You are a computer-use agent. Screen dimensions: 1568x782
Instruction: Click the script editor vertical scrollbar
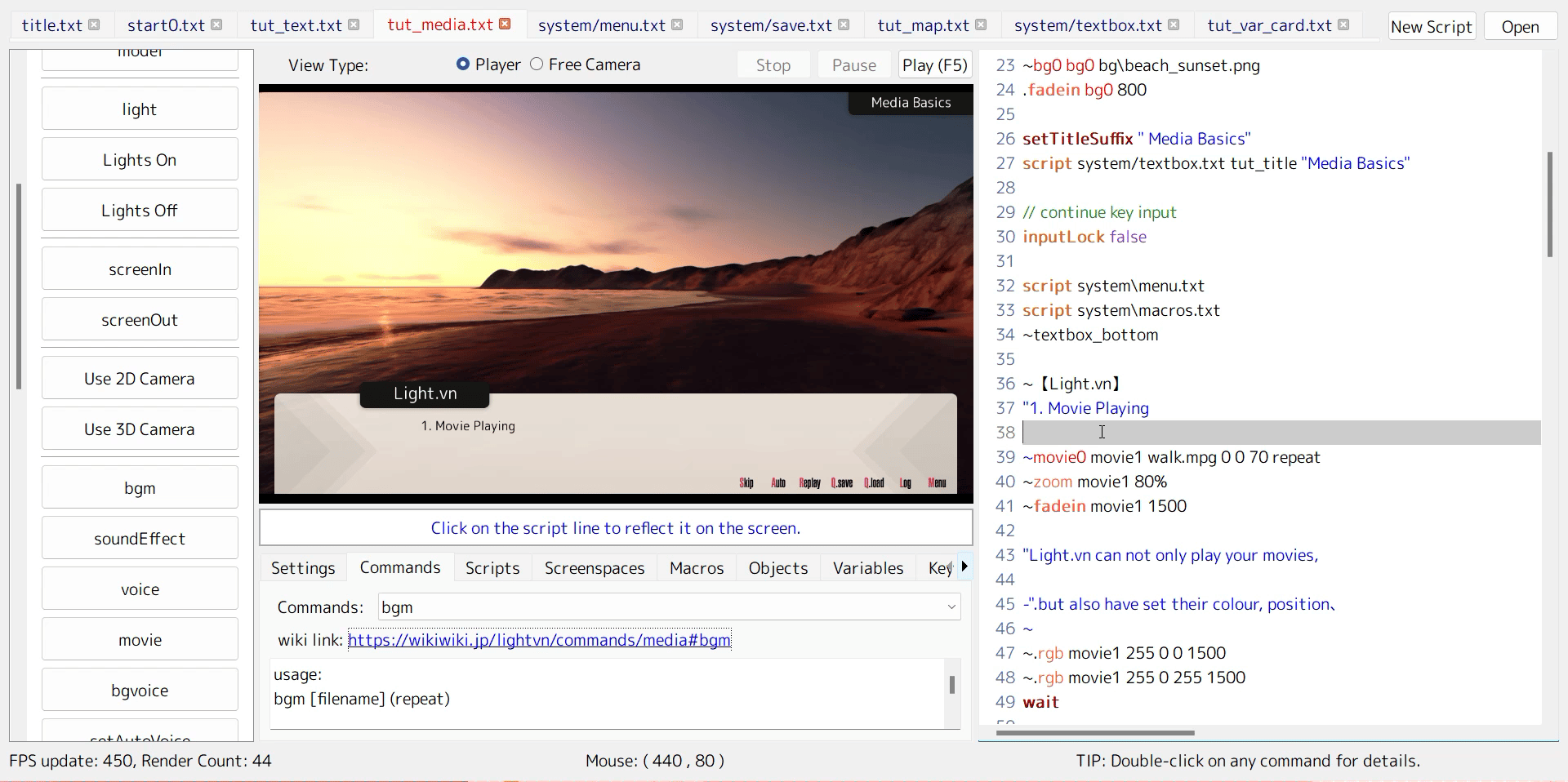point(1550,204)
